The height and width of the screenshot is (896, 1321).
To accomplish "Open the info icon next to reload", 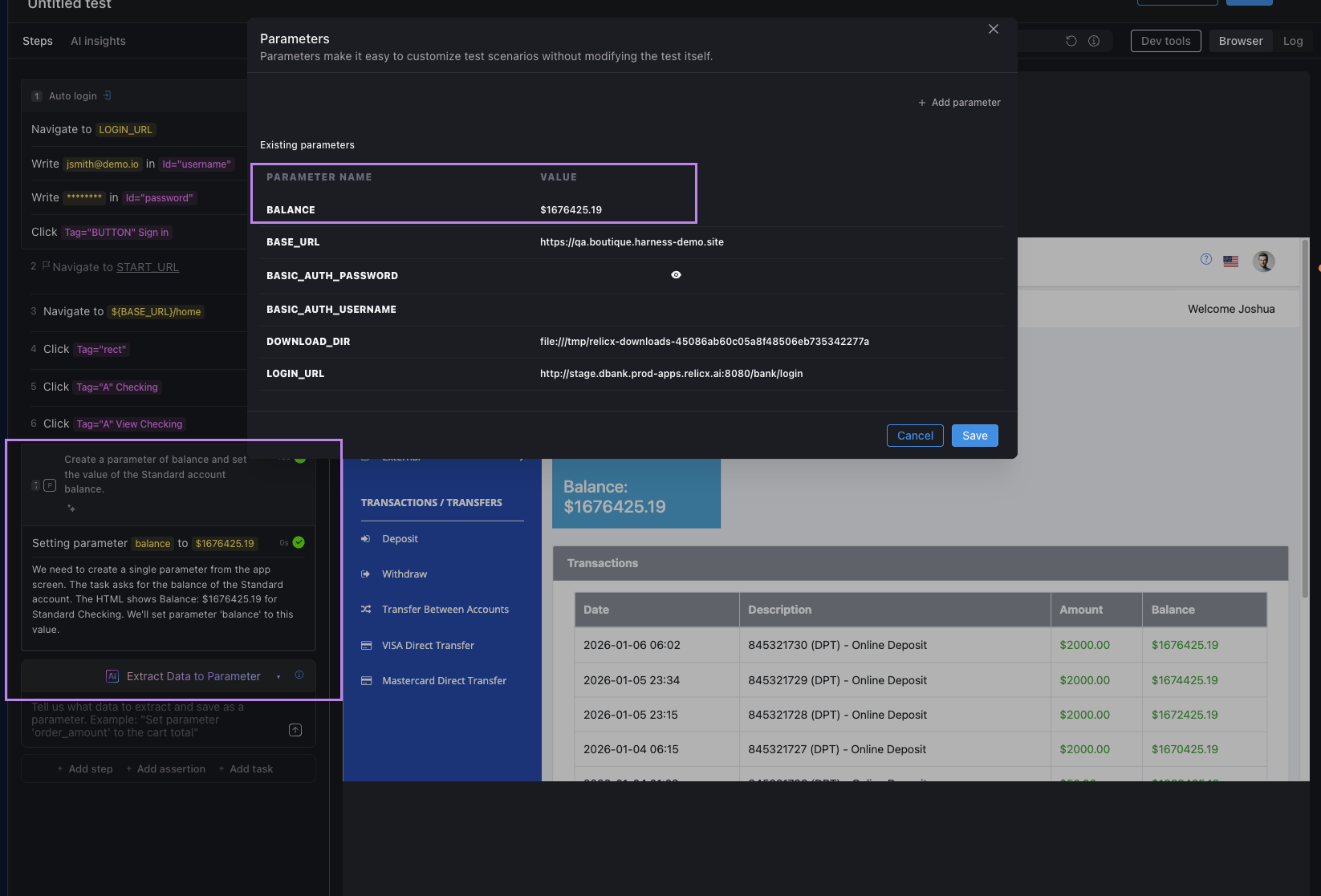I will click(1094, 41).
